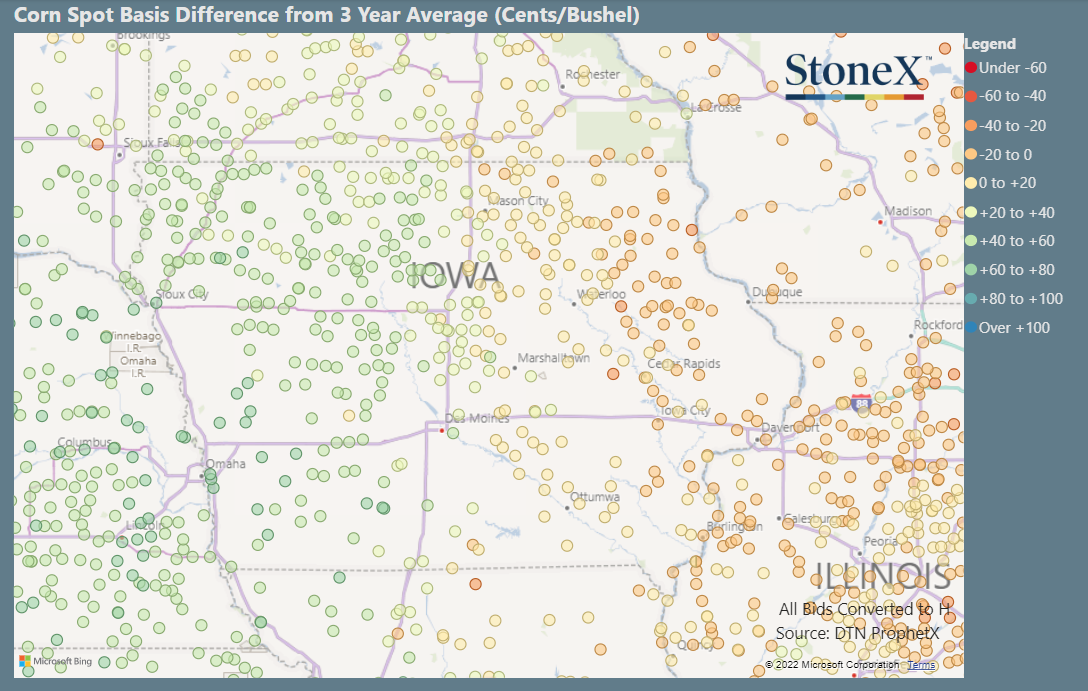This screenshot has height=691, width=1088.
Task: Click the '+40 to +60' legend entry
Action: (1010, 241)
